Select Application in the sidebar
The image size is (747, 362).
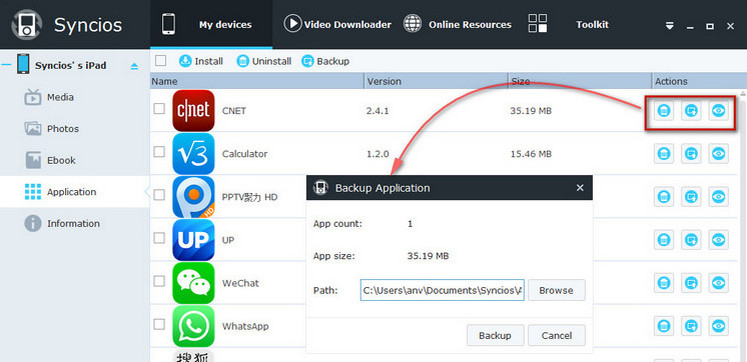click(75, 192)
